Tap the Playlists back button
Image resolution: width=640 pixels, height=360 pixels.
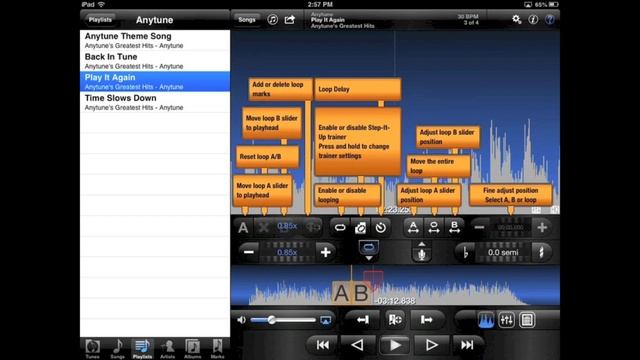[x=100, y=20]
